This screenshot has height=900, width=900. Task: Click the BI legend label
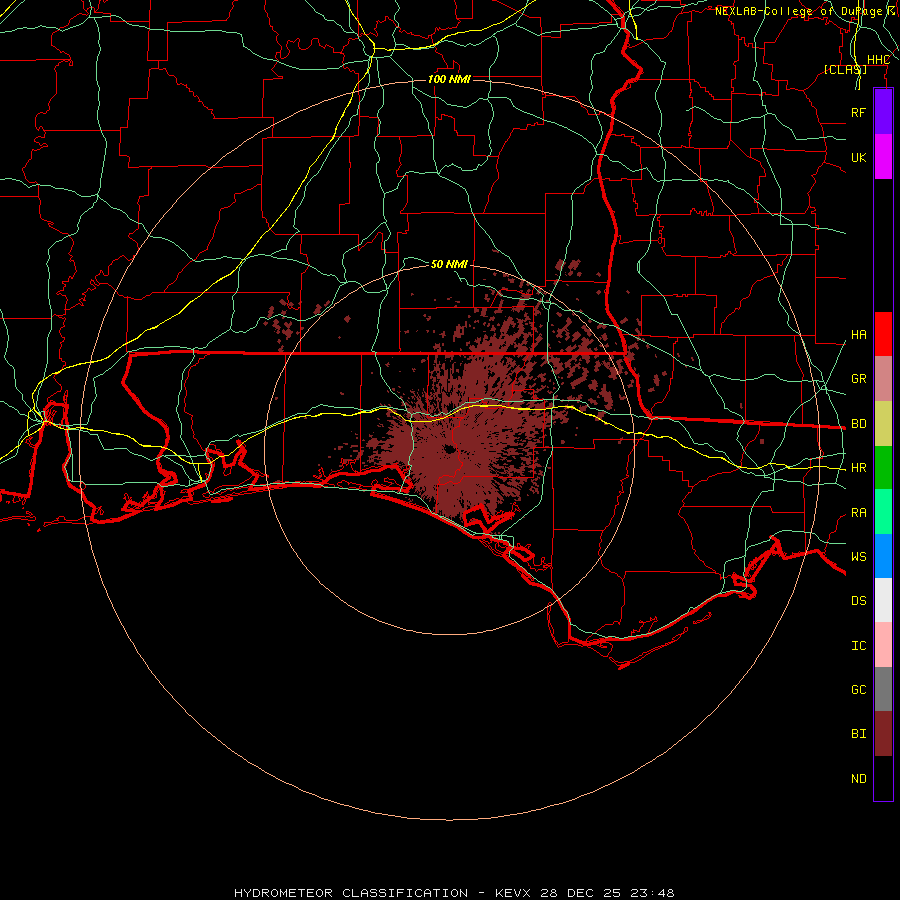click(x=858, y=734)
